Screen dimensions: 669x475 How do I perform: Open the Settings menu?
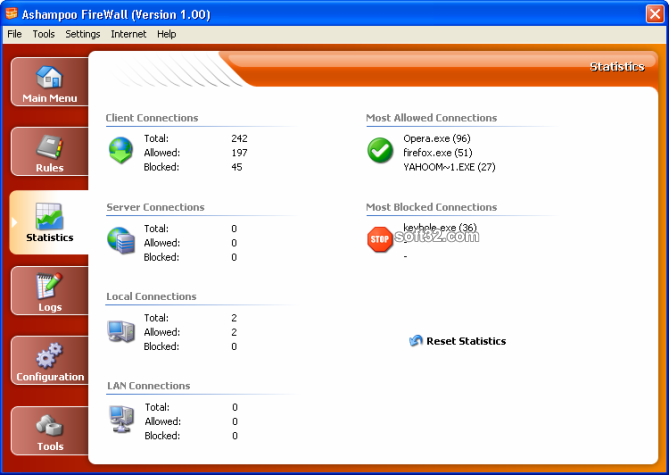point(82,34)
